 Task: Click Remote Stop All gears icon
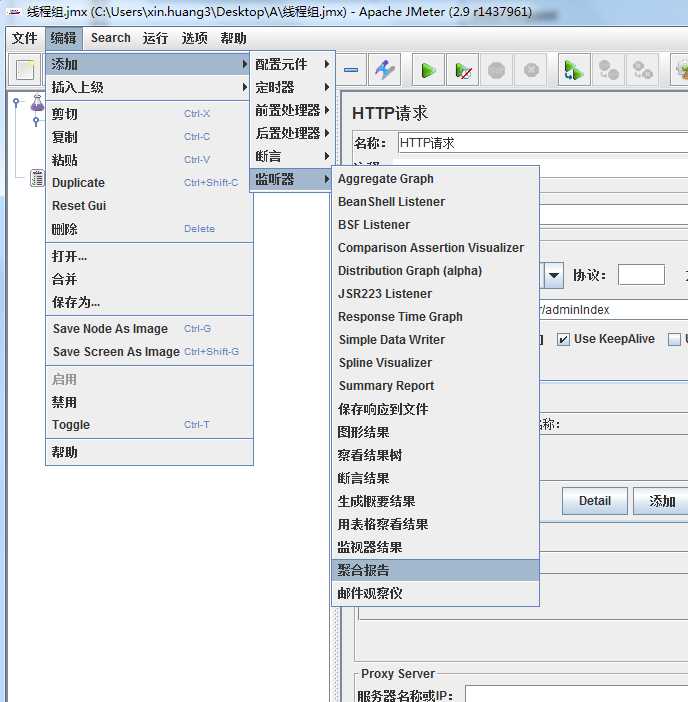point(608,70)
